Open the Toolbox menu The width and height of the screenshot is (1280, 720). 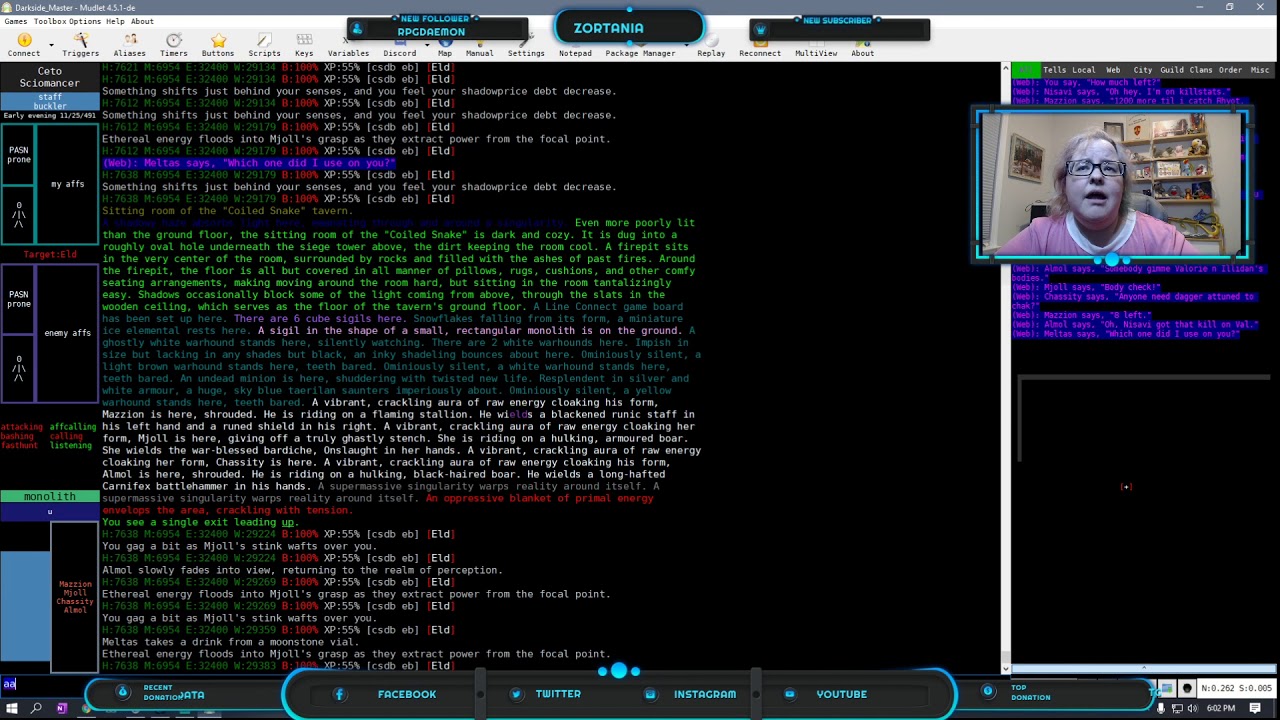pos(50,21)
